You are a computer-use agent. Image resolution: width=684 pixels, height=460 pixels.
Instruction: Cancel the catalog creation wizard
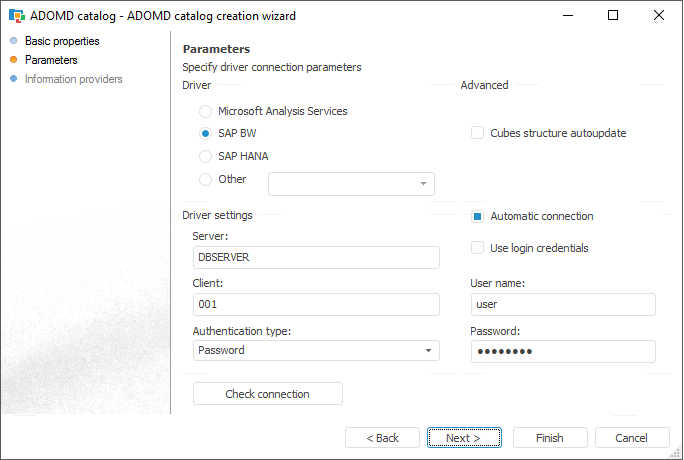click(632, 438)
